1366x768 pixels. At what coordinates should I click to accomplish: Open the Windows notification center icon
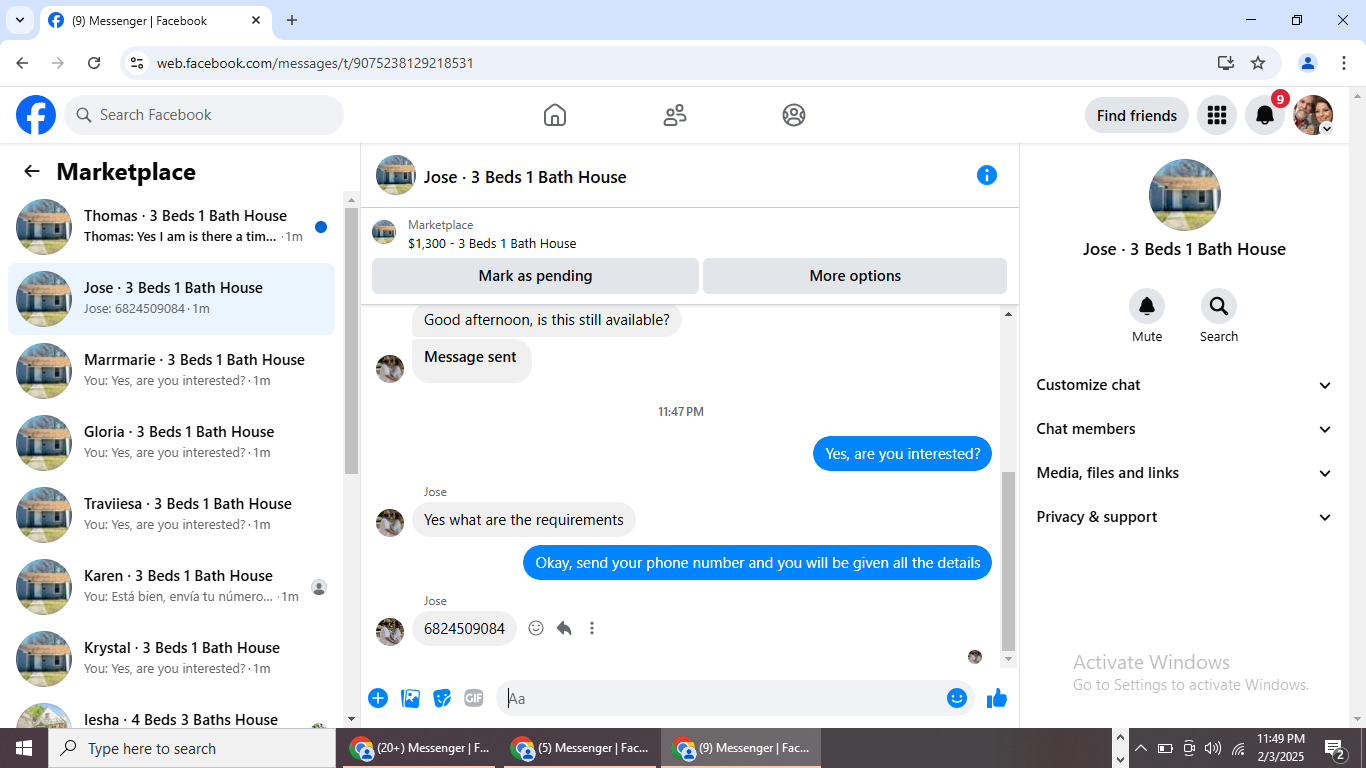click(1335, 748)
